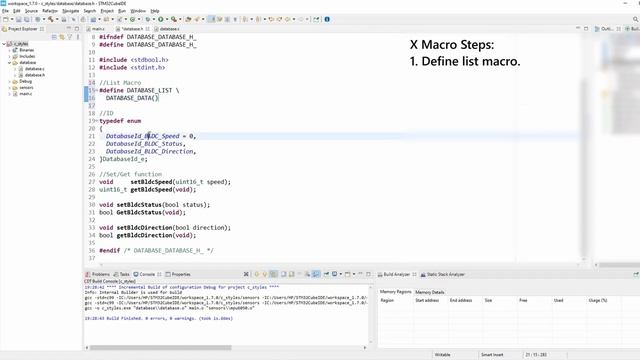Viewport: 640px width, 360px height.
Task: Click the Search magnifier at toolbar right
Action: coord(636,19)
